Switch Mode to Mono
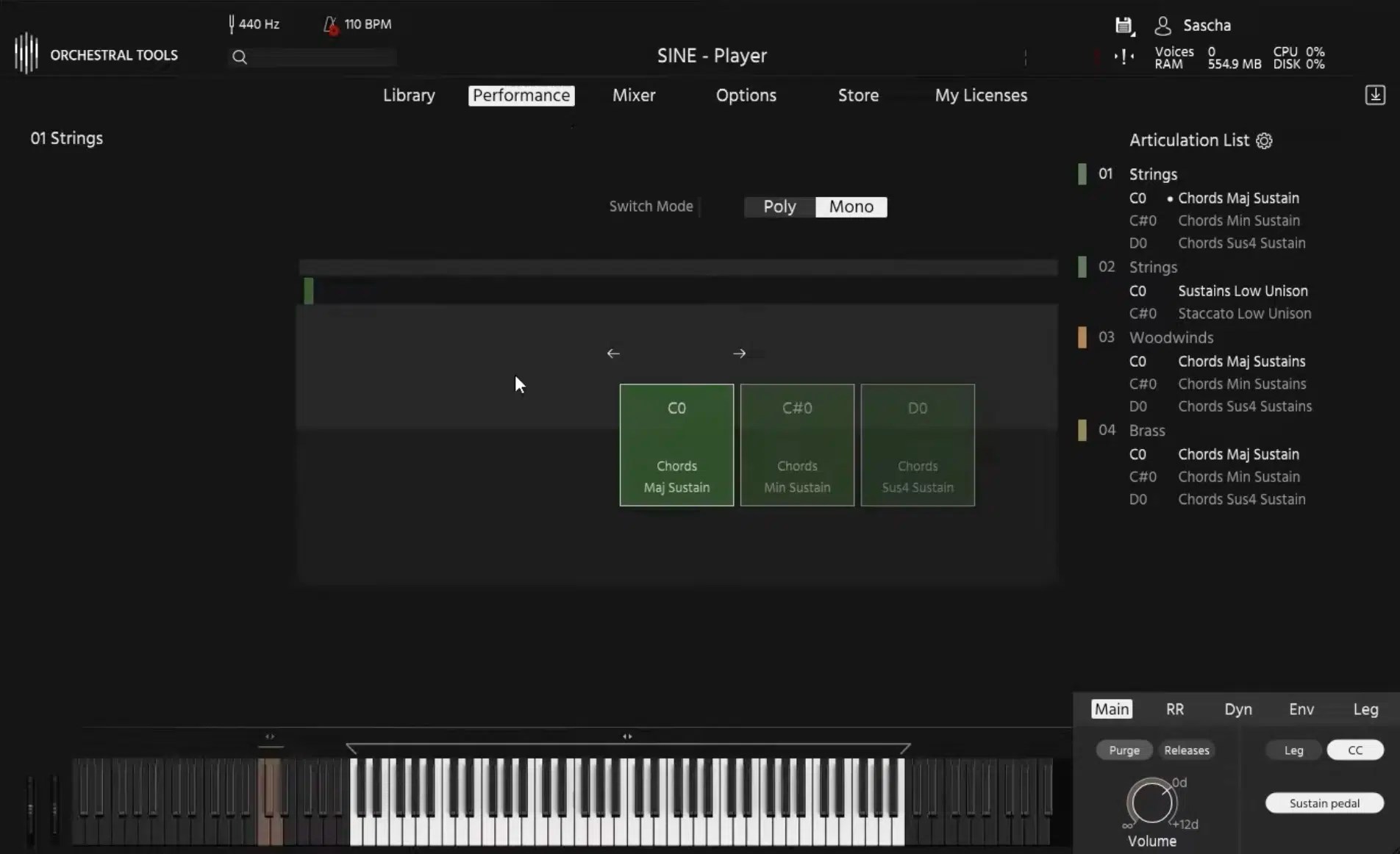 coord(850,207)
